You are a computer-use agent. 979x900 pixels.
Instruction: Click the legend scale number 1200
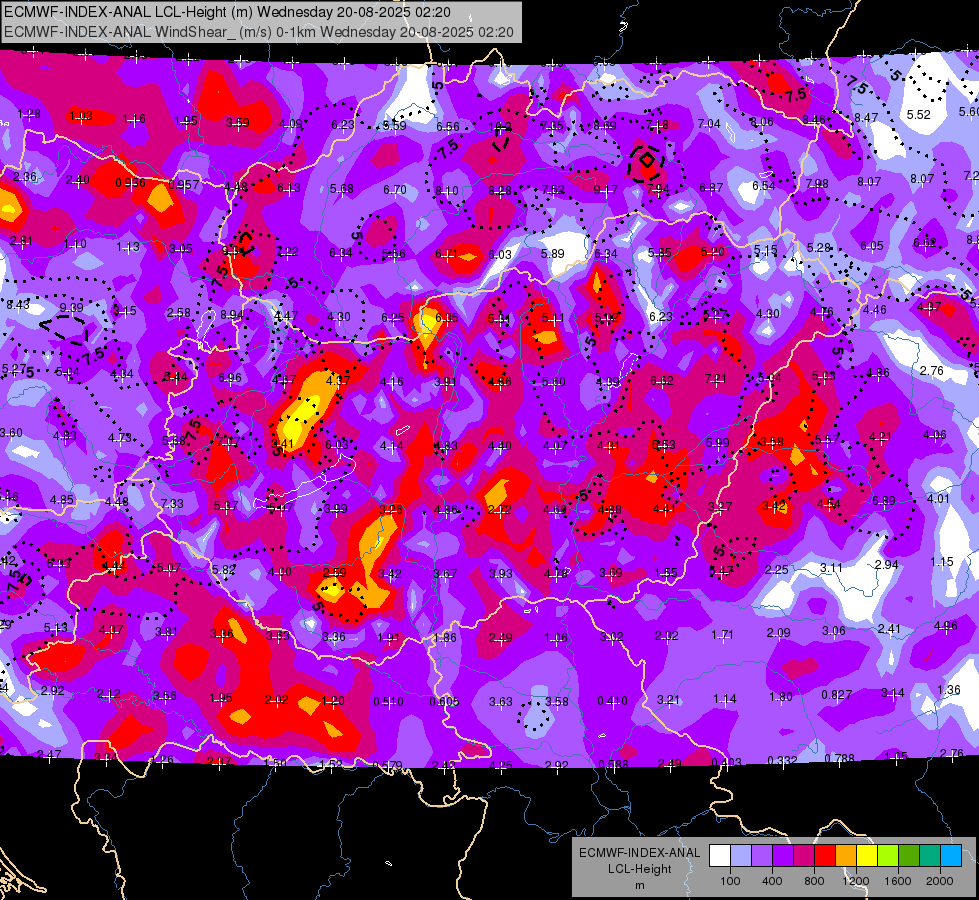[x=855, y=881]
